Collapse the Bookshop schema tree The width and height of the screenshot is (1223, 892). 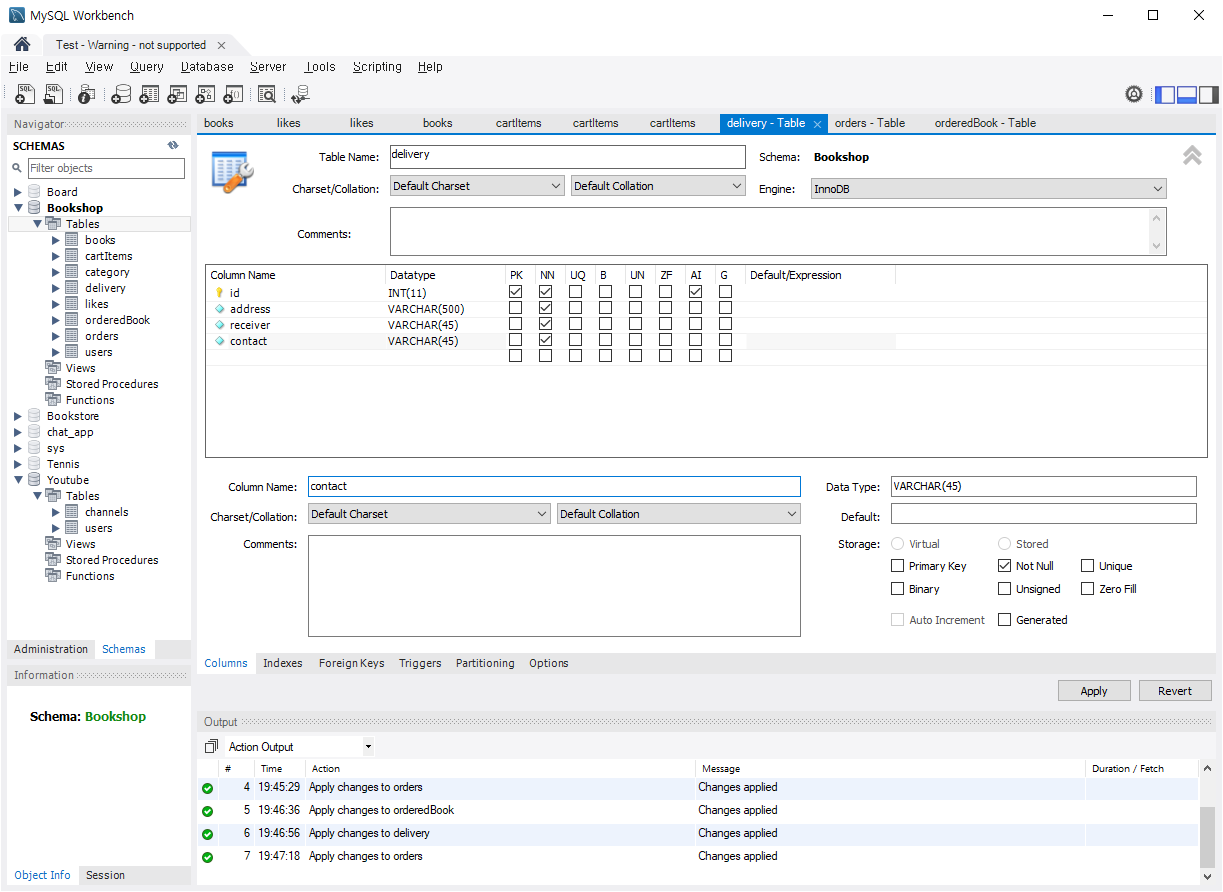coord(18,208)
